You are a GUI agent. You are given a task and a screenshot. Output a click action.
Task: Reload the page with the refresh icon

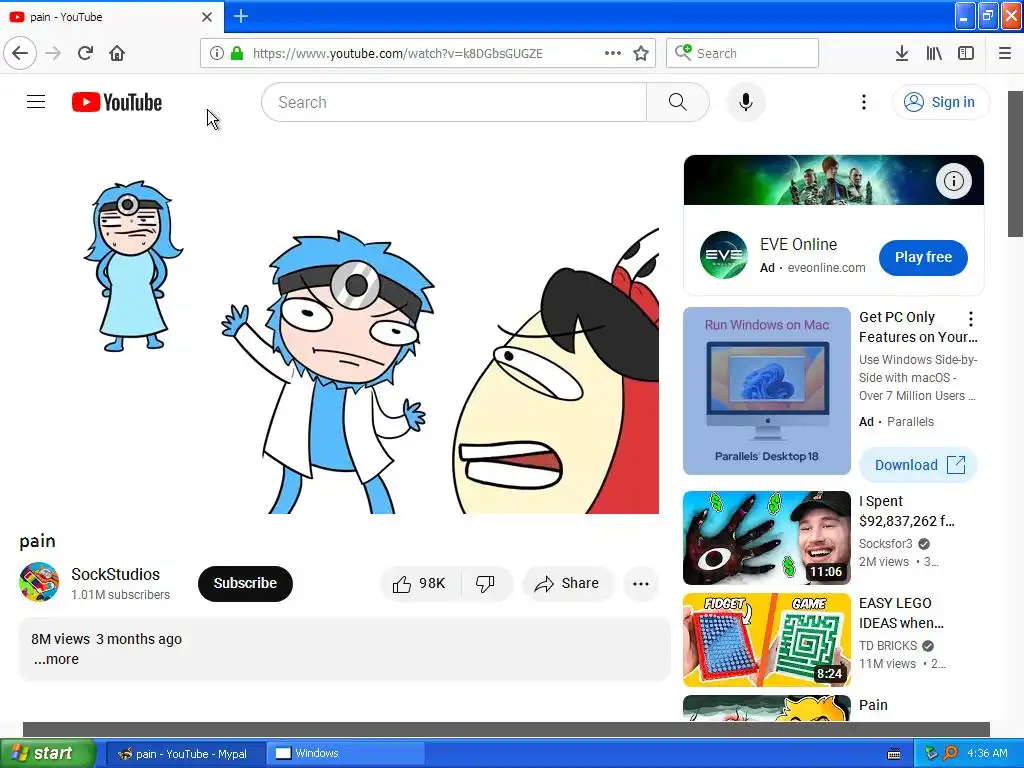coord(86,53)
